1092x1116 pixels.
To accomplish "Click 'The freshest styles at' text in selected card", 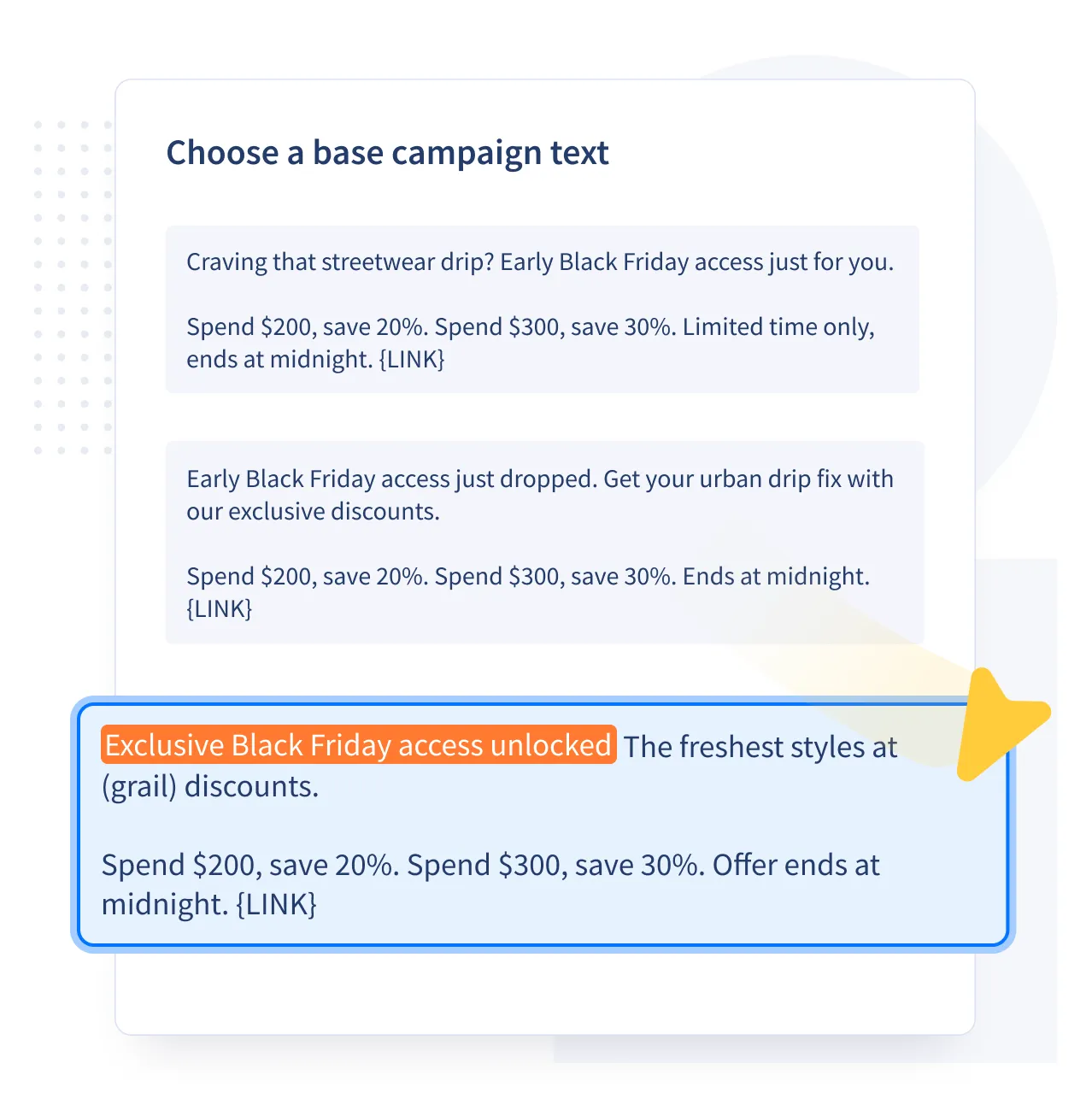I will click(x=759, y=745).
